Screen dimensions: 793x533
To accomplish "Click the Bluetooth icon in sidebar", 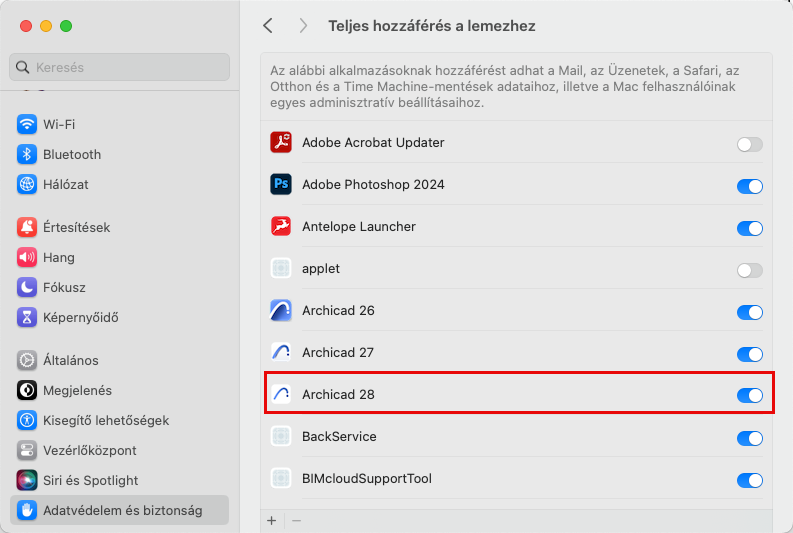I will [x=27, y=154].
